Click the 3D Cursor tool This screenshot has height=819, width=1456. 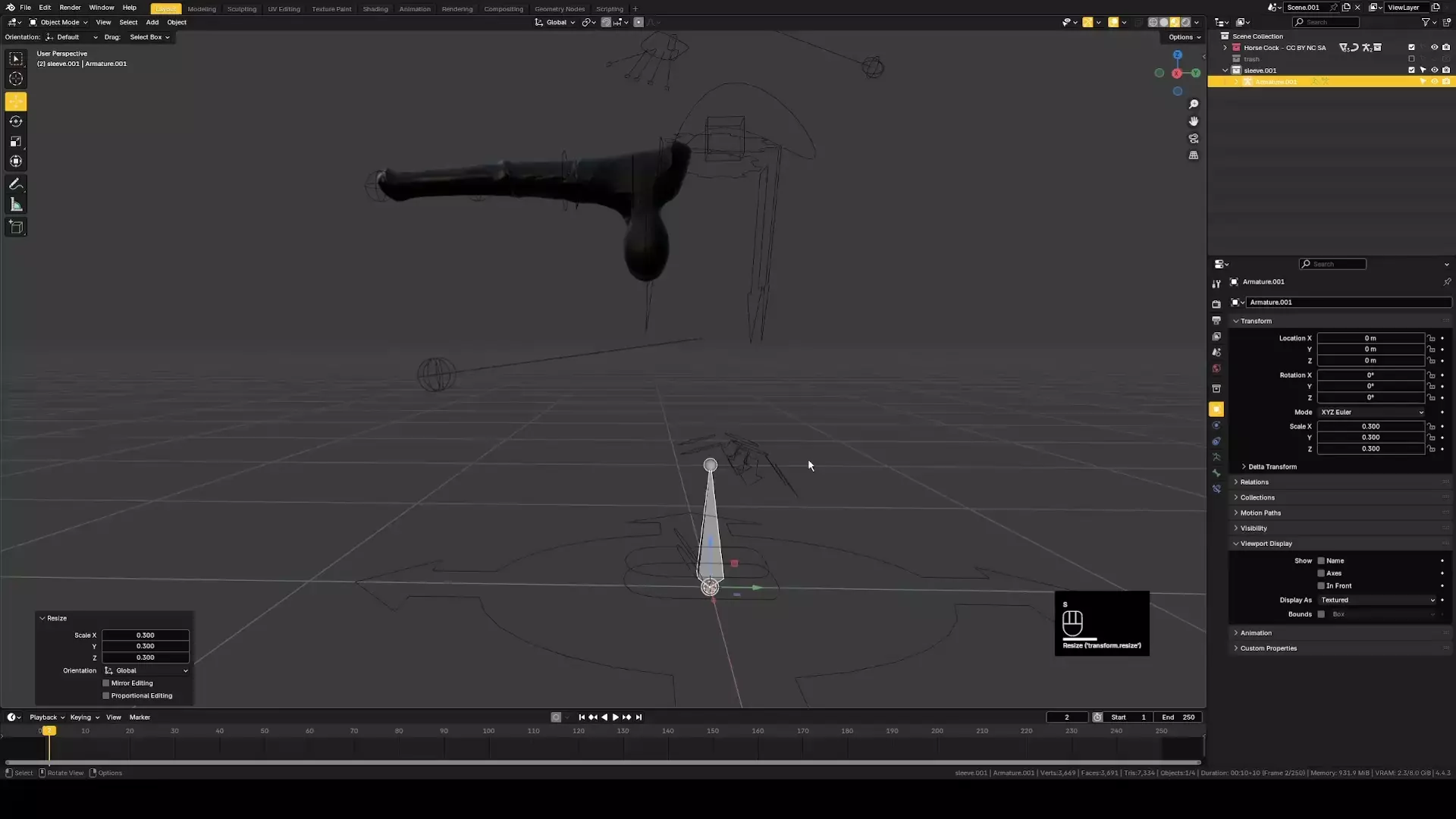coord(15,79)
